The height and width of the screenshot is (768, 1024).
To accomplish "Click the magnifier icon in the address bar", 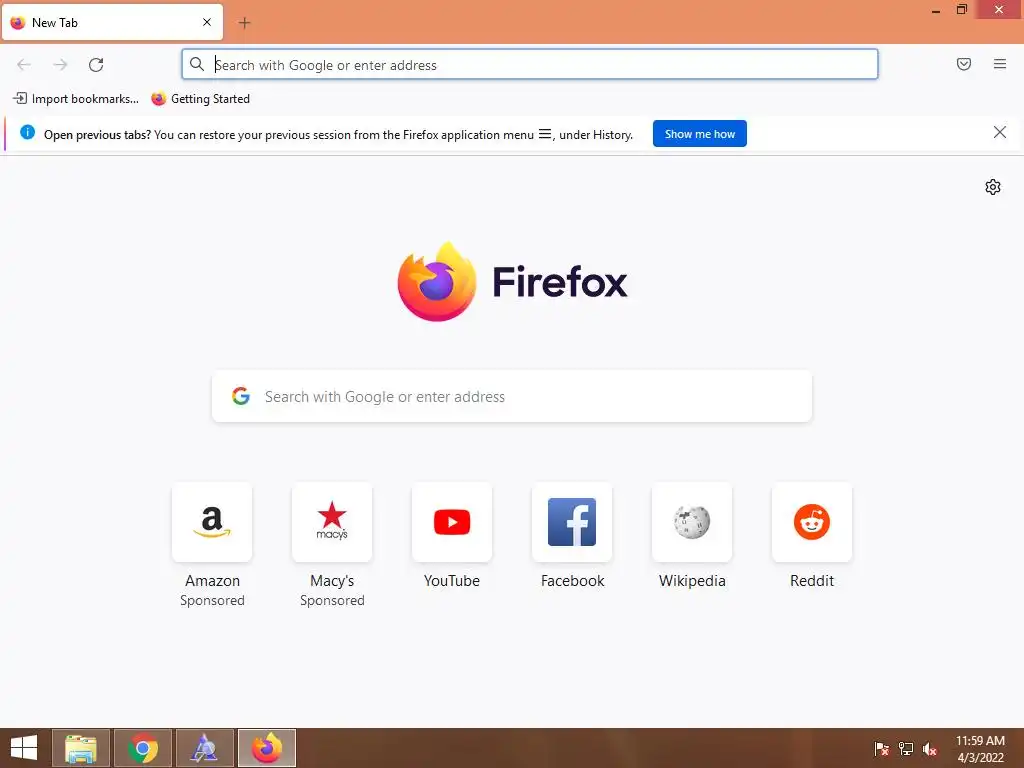I will [x=197, y=64].
